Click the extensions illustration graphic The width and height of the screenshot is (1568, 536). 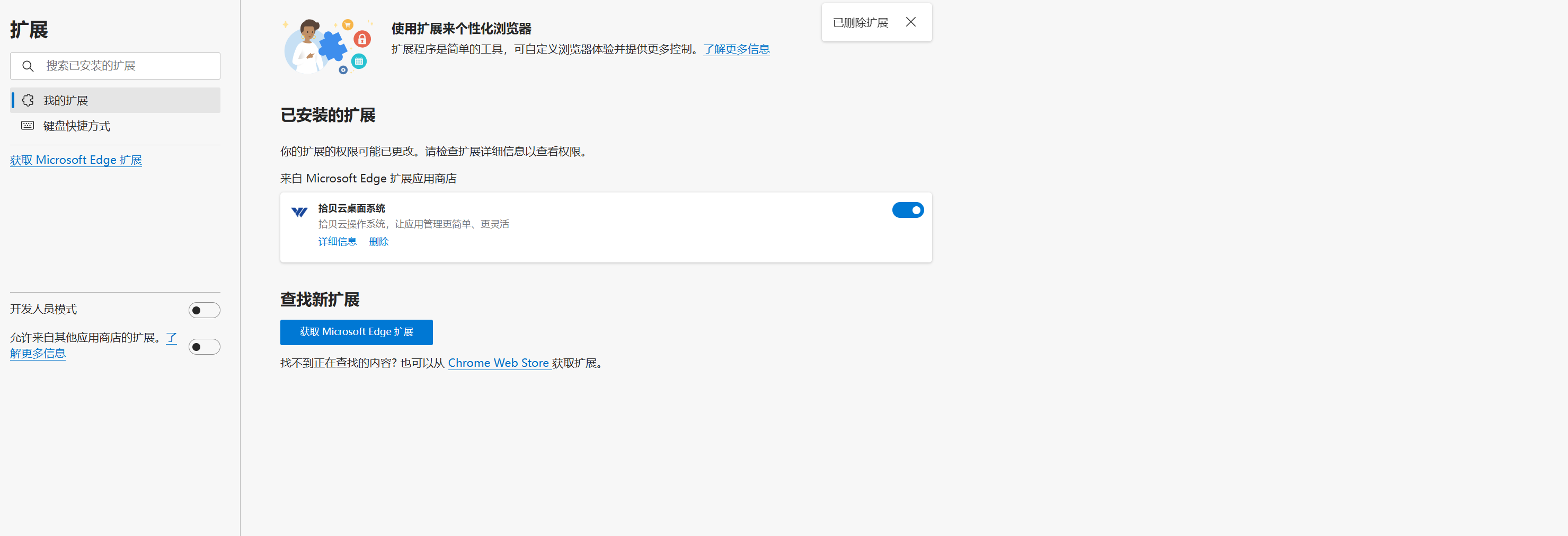(327, 46)
